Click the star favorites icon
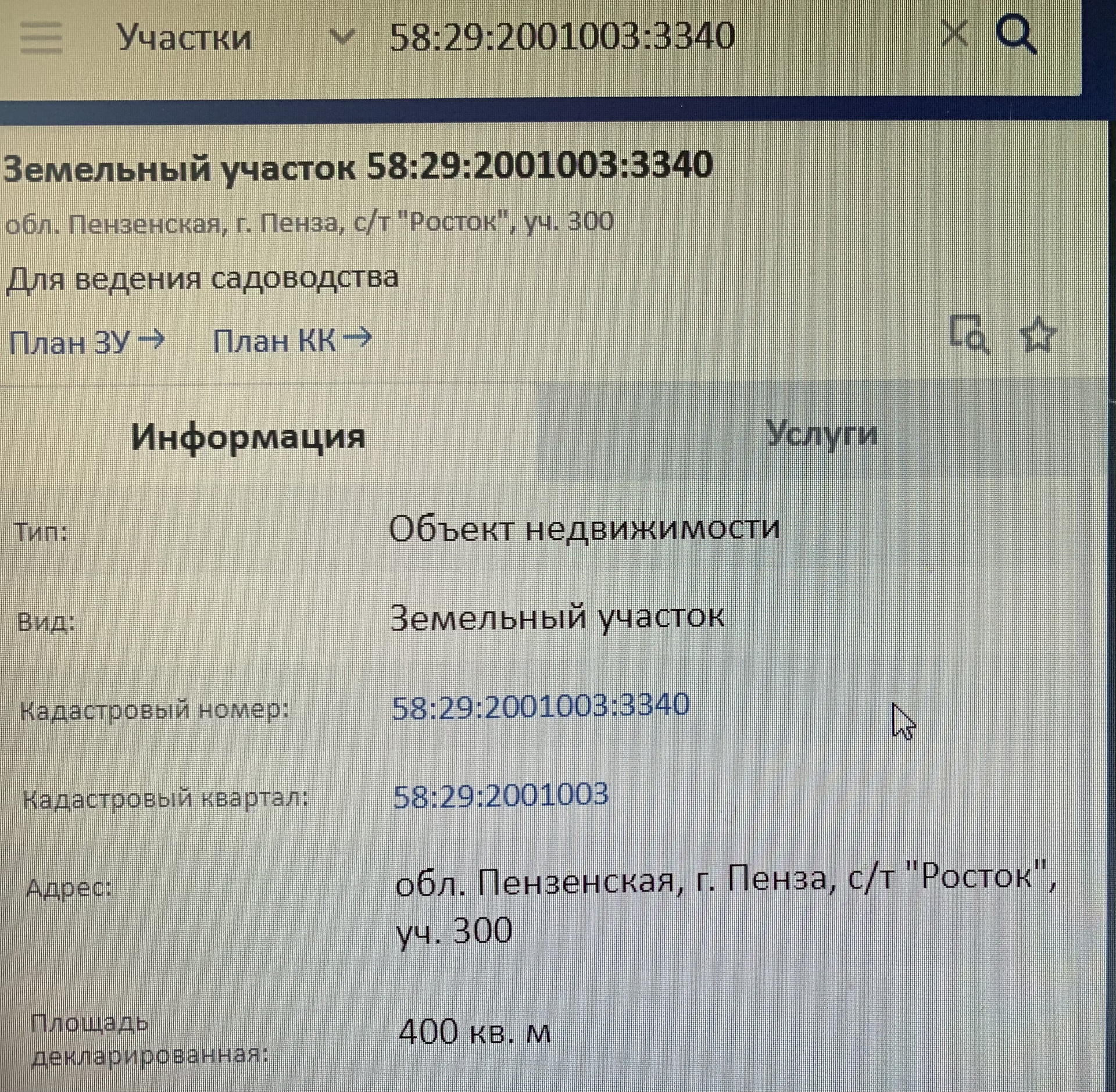Viewport: 1116px width, 1092px height. click(x=1038, y=335)
